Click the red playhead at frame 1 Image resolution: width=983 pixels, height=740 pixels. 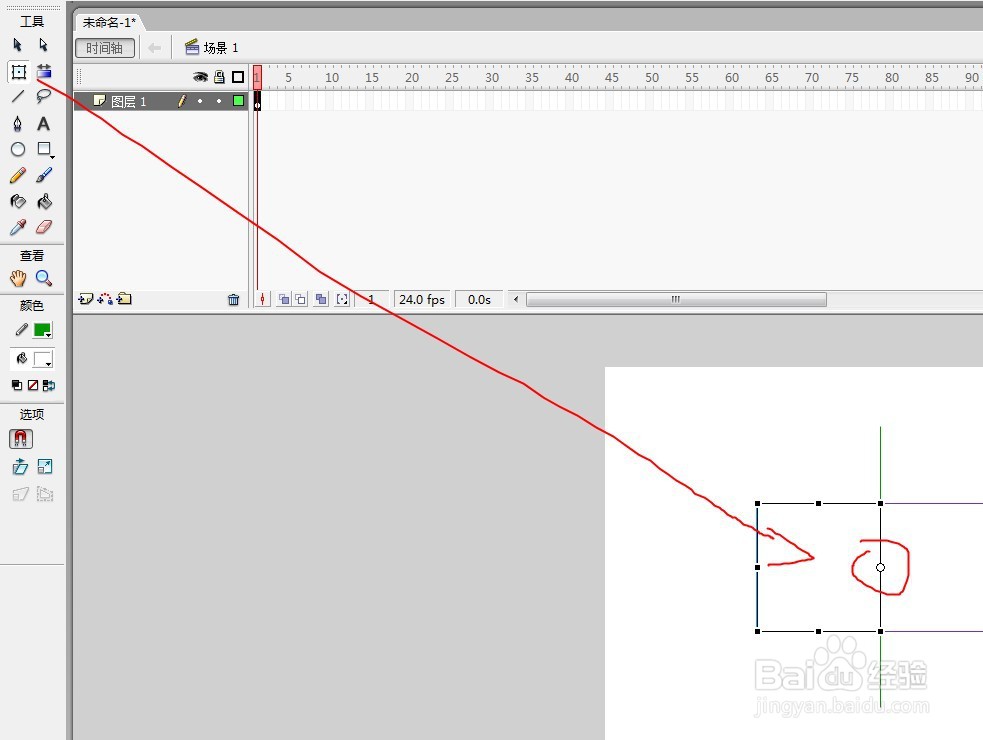click(x=257, y=77)
